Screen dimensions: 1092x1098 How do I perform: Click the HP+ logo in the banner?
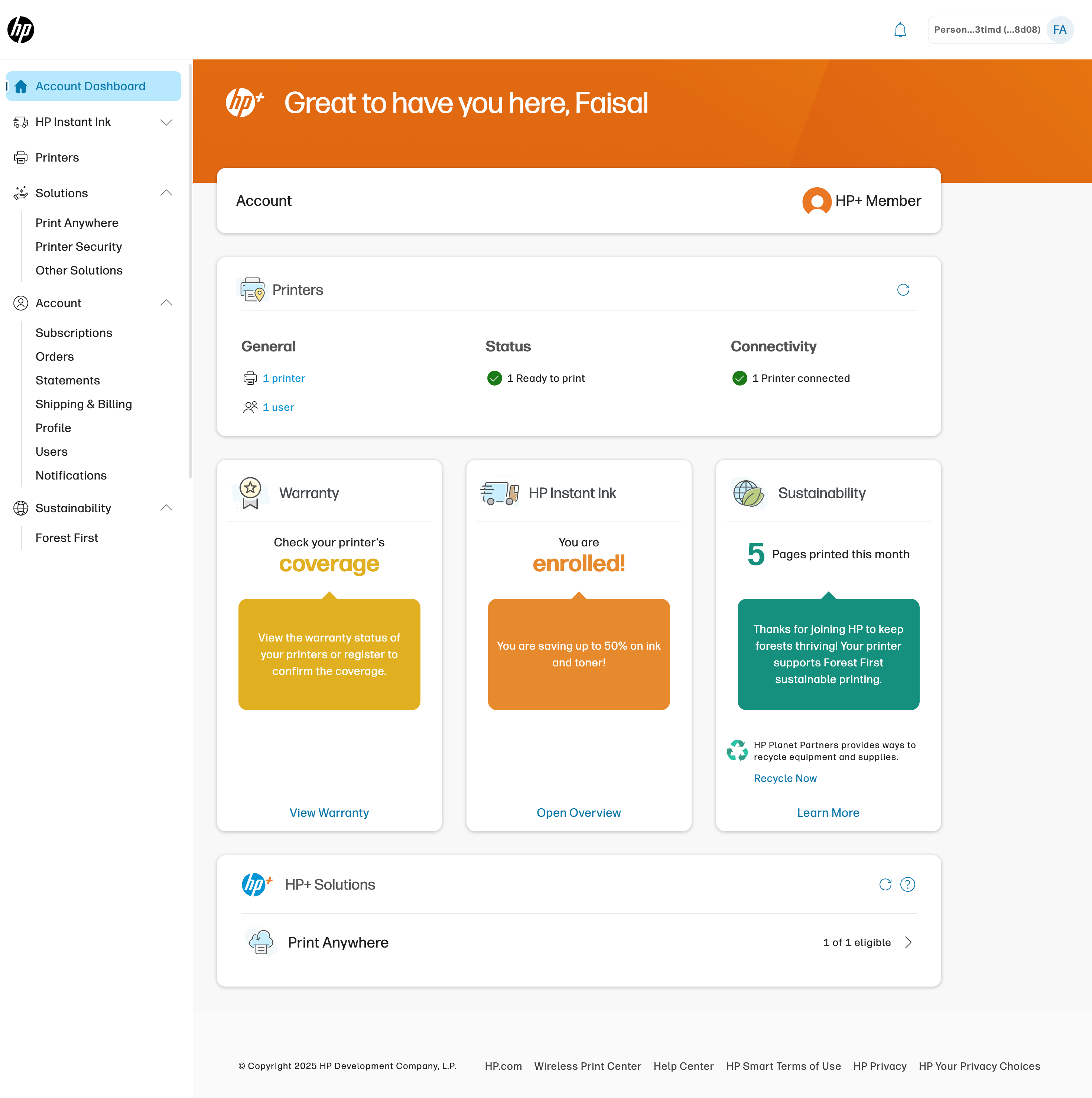(x=244, y=102)
